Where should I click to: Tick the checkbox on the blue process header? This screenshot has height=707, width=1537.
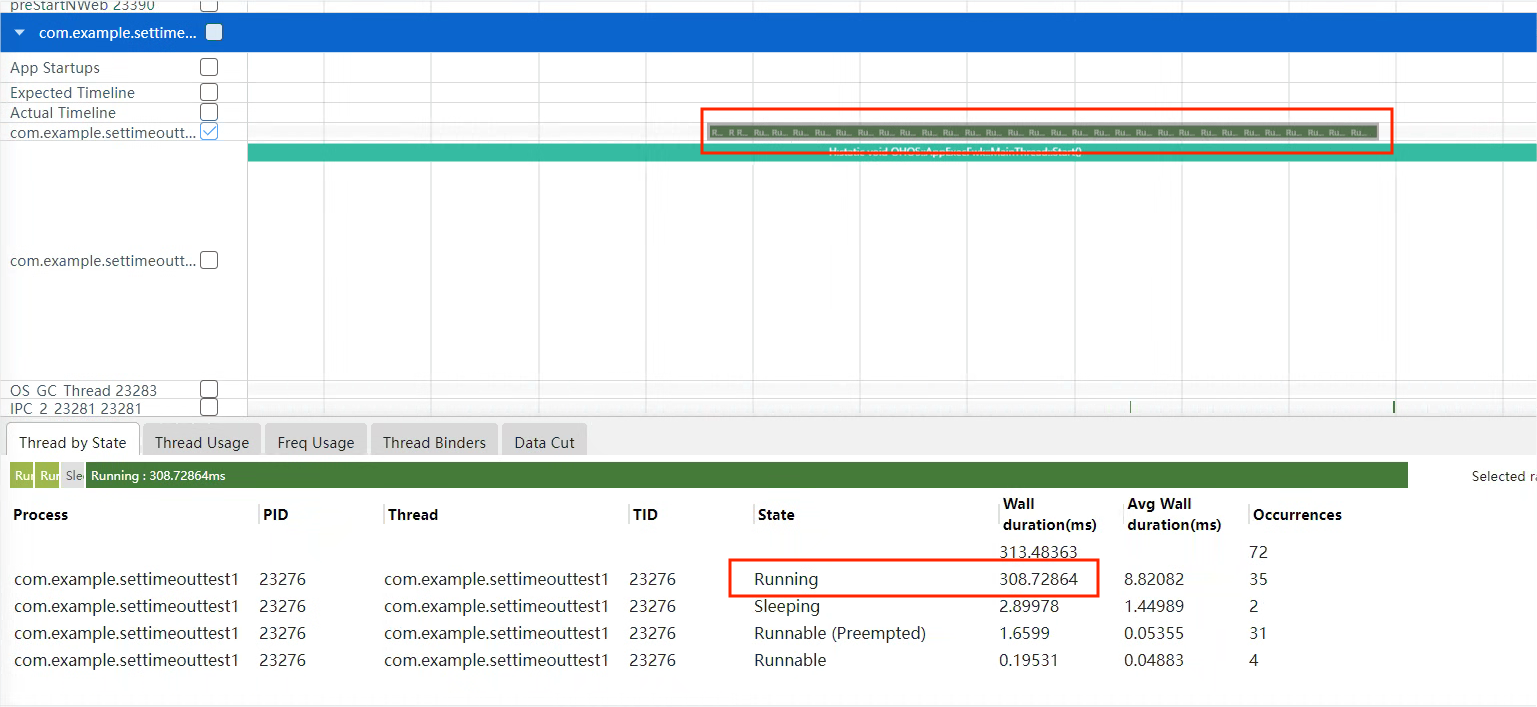click(214, 33)
